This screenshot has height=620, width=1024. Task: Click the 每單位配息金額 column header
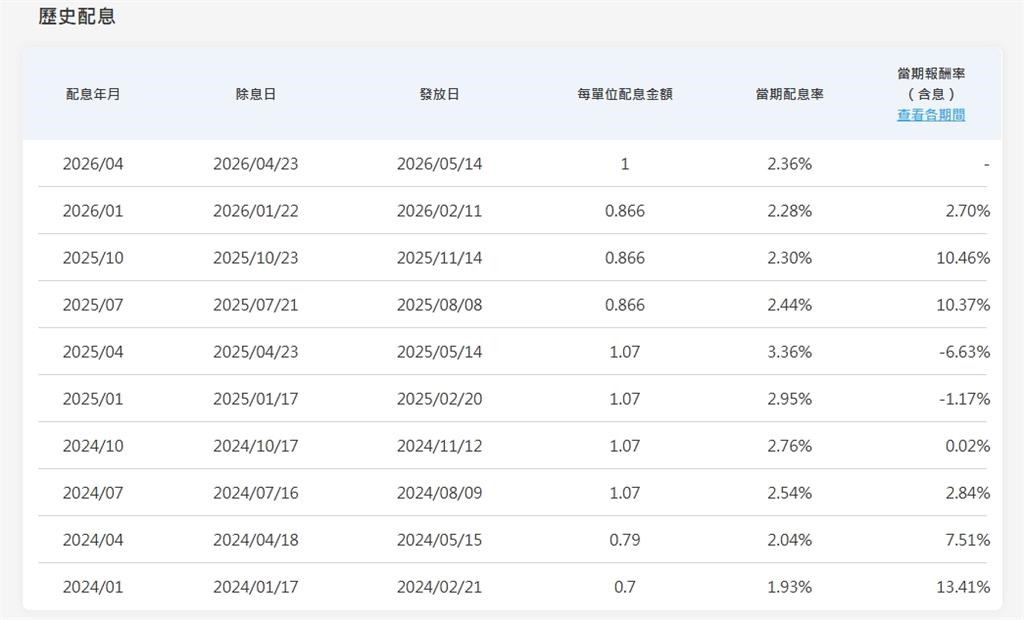pos(625,94)
